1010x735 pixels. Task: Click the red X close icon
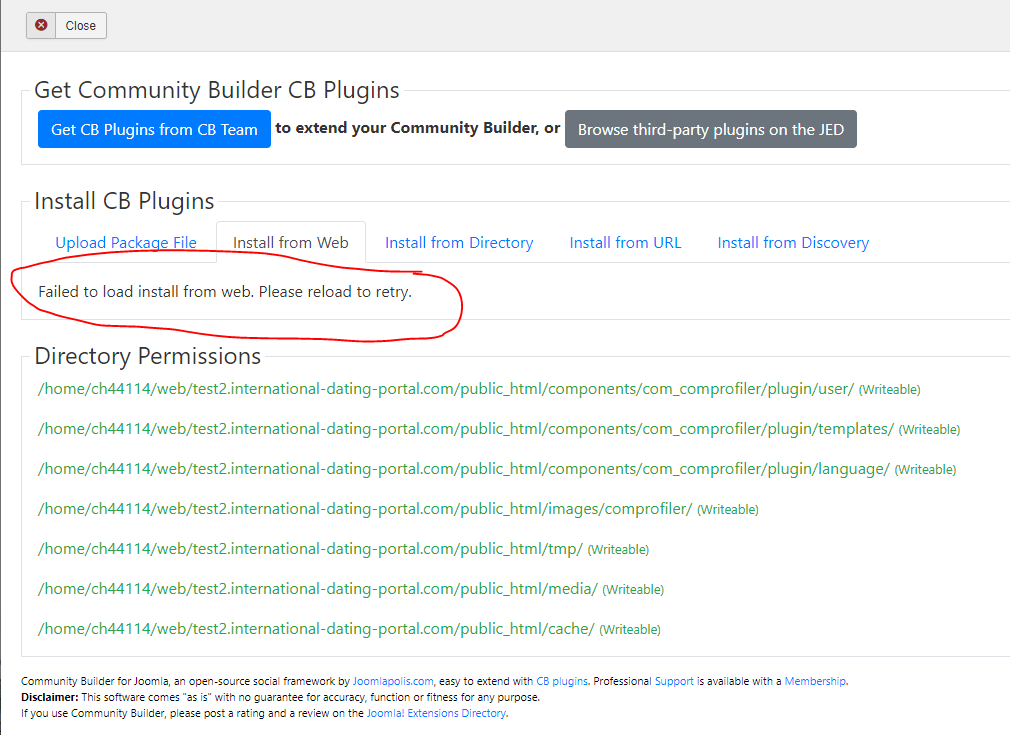(41, 25)
